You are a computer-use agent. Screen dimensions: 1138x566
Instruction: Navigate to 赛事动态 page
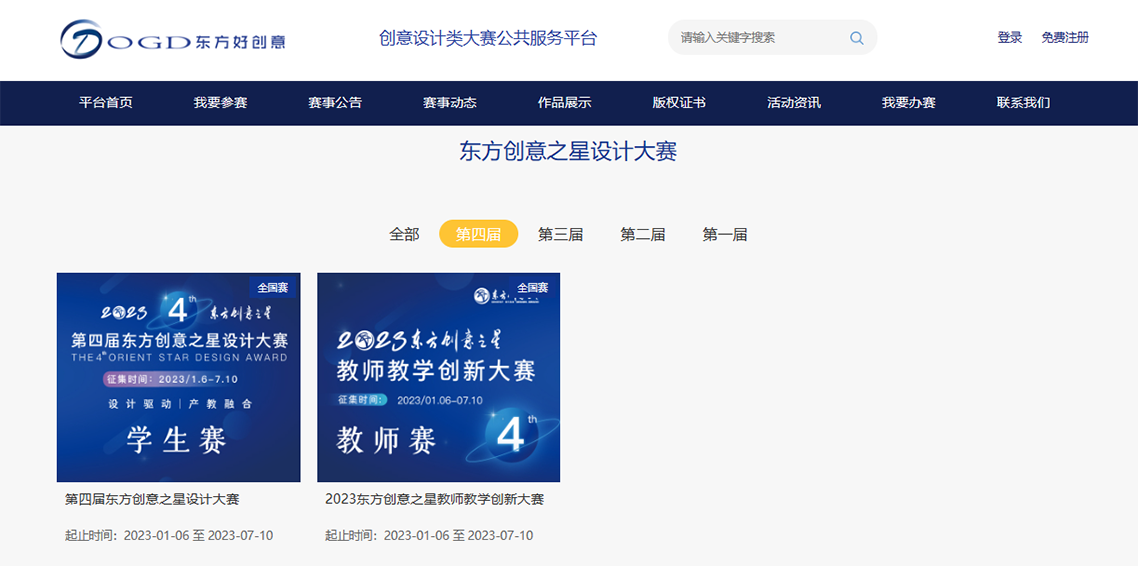click(x=449, y=103)
